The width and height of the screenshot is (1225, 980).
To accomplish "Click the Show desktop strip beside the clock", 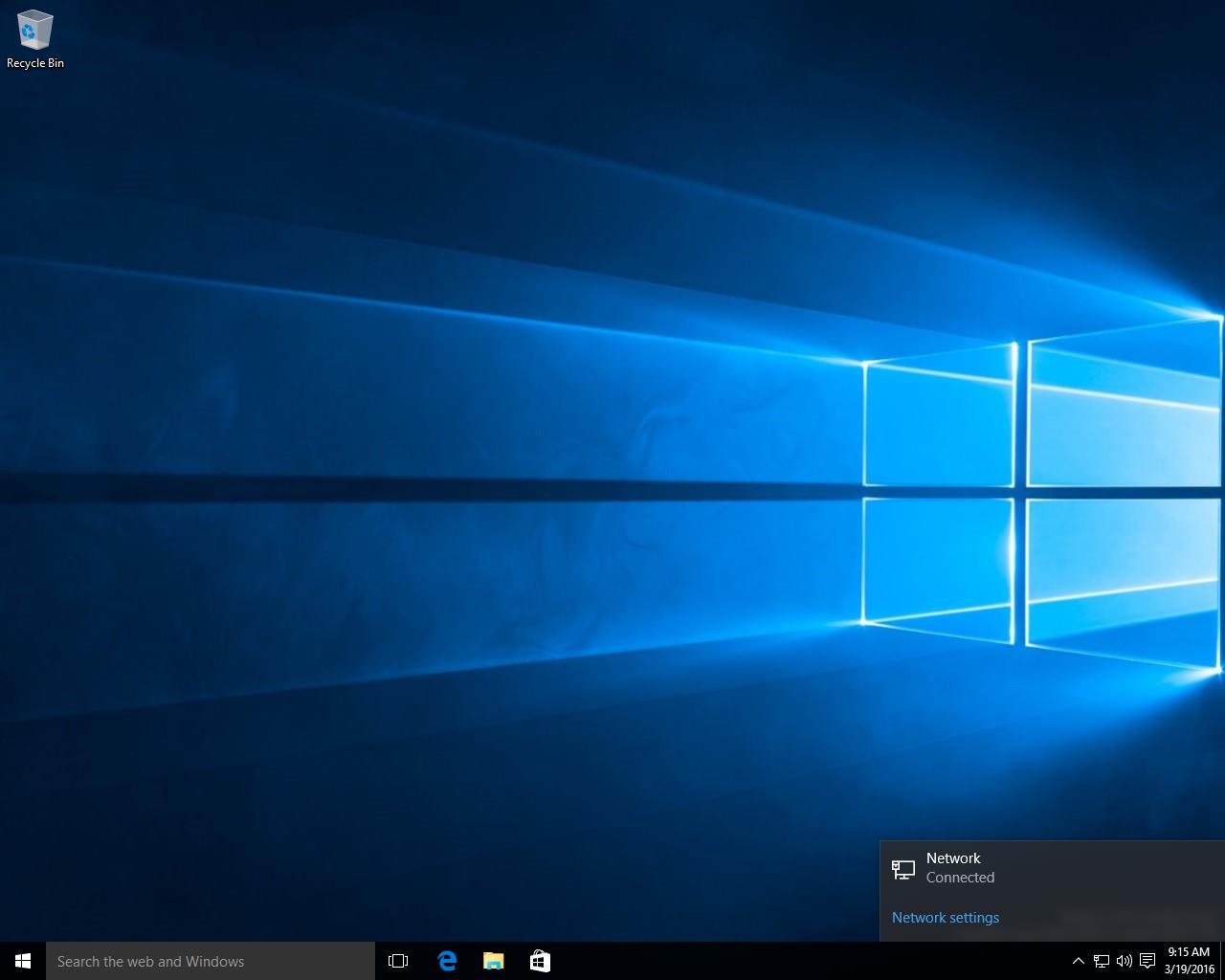I will 1222,961.
